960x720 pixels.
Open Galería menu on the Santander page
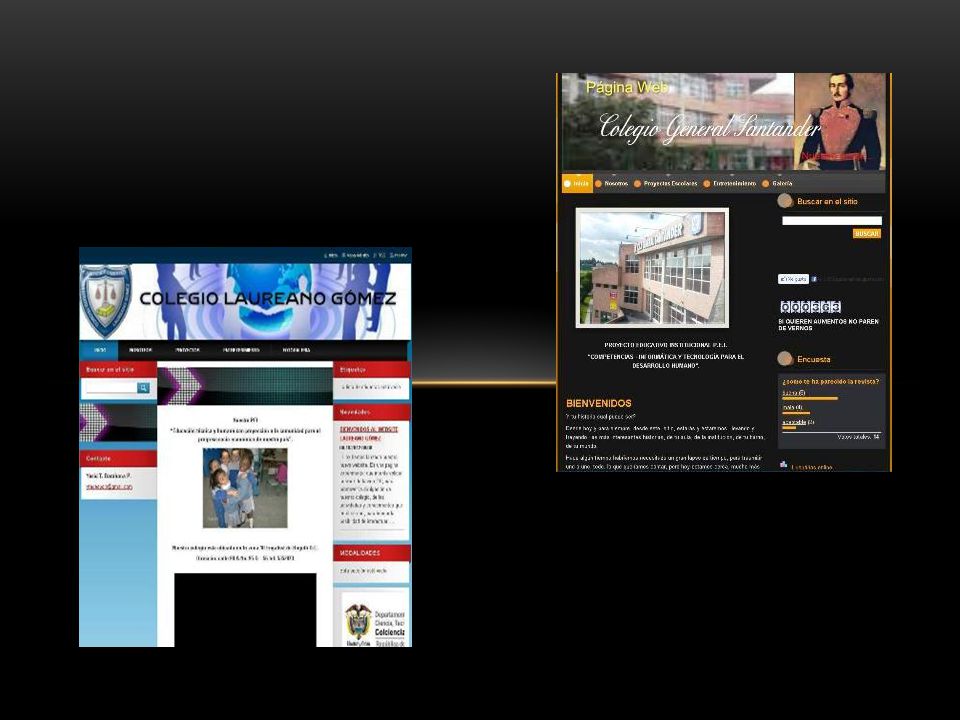tap(778, 184)
